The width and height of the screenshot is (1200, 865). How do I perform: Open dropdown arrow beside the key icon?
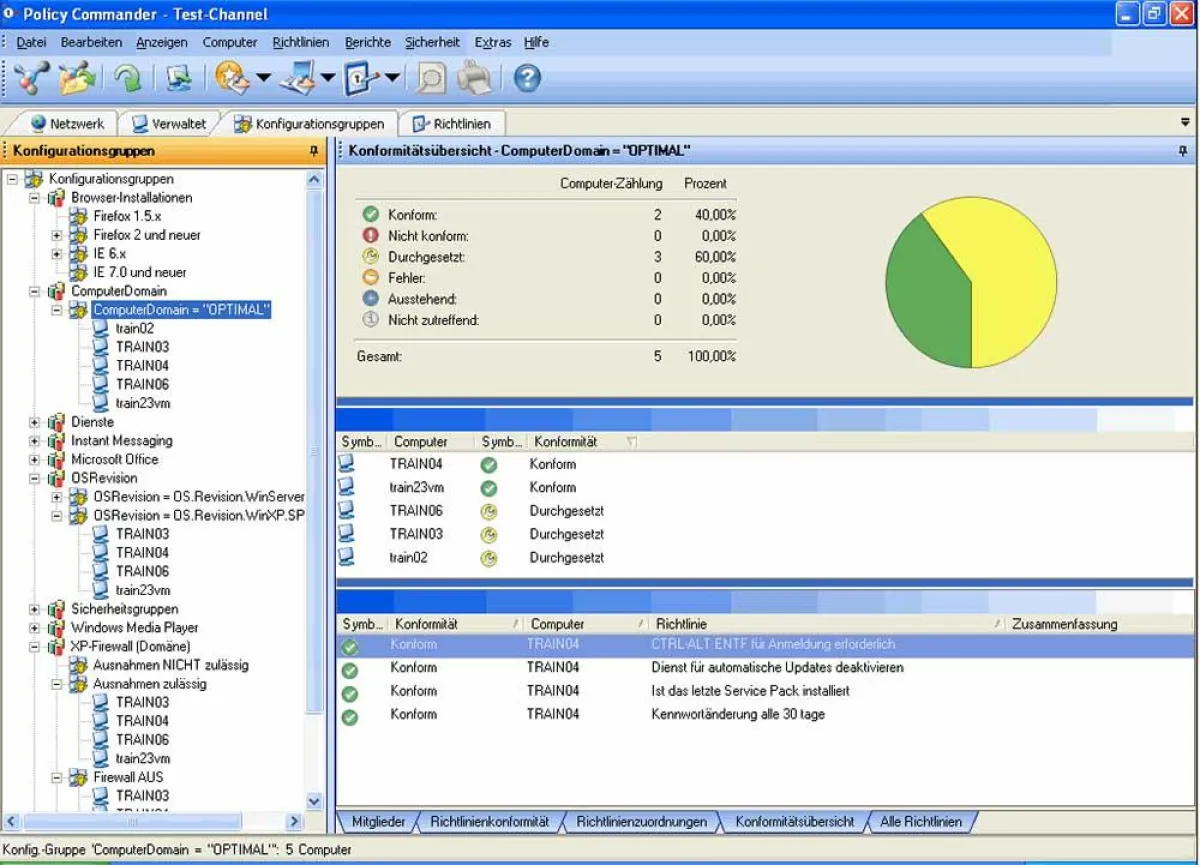[x=392, y=78]
